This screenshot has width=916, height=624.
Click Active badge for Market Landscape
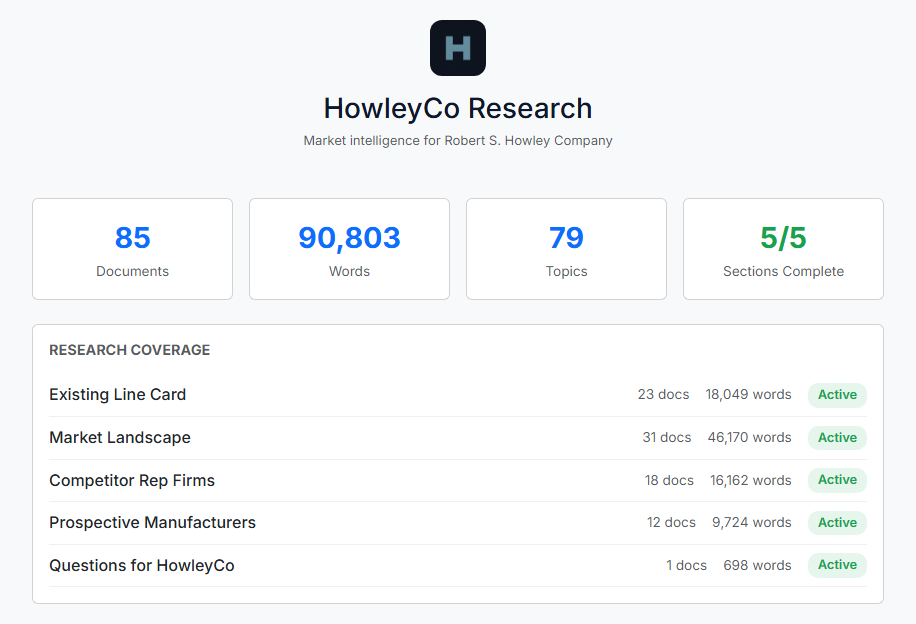coord(837,438)
